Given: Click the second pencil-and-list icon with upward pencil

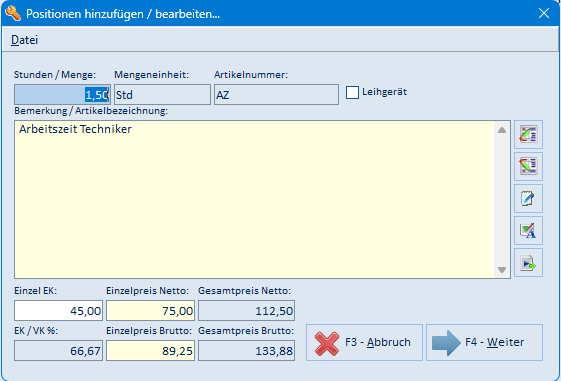Looking at the screenshot, I should point(528,166).
